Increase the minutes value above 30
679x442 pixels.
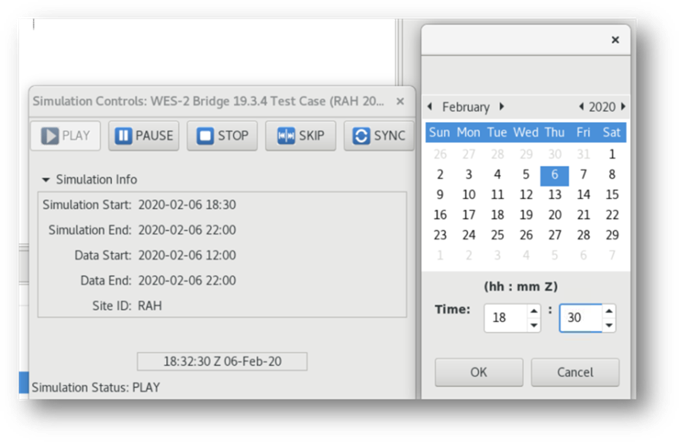(x=609, y=311)
